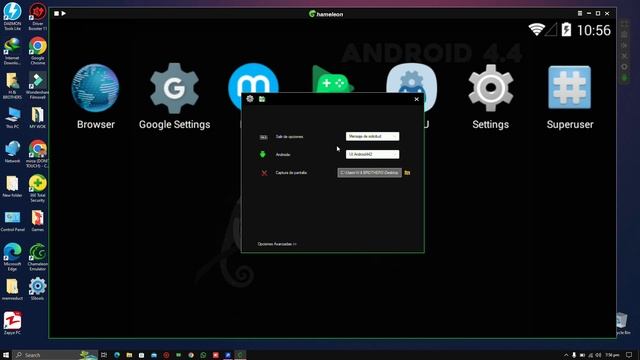
Task: Select Internet Download Manager desktop icon
Action: point(12,51)
